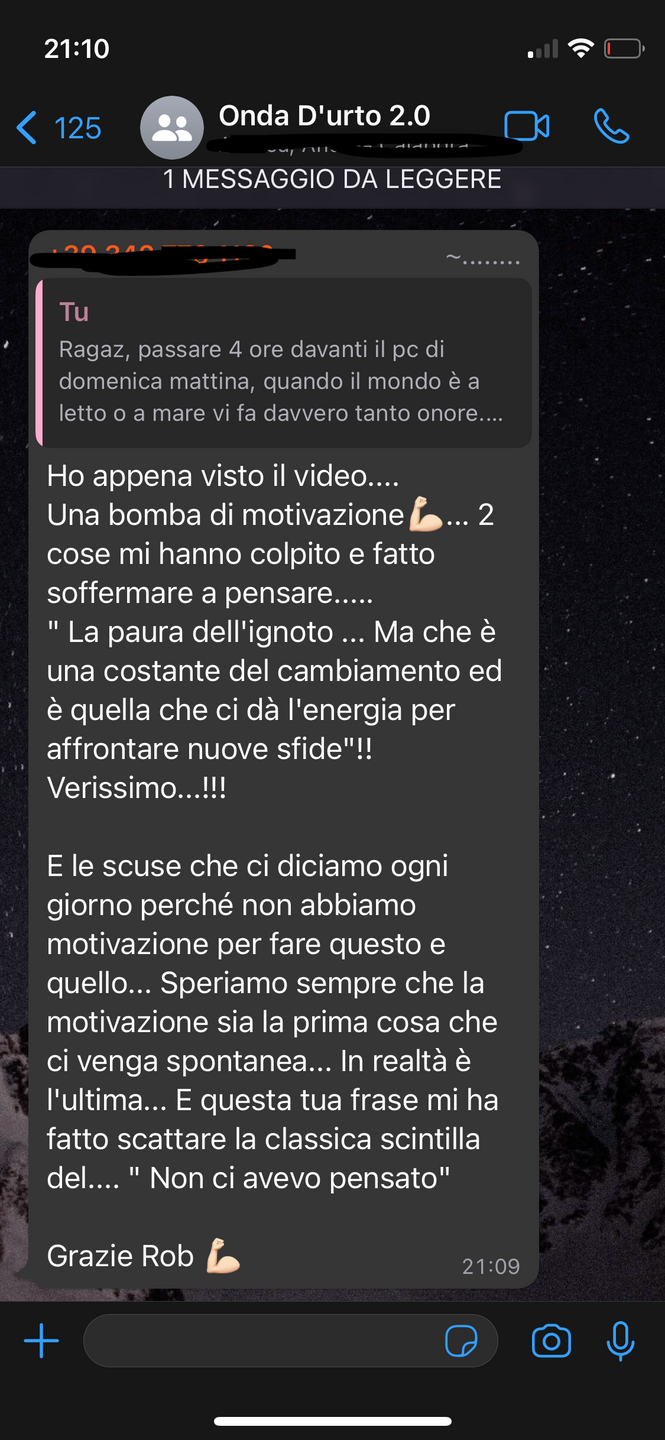Start a voice call with the phone icon
Screen dimensions: 665x1440
coord(611,126)
